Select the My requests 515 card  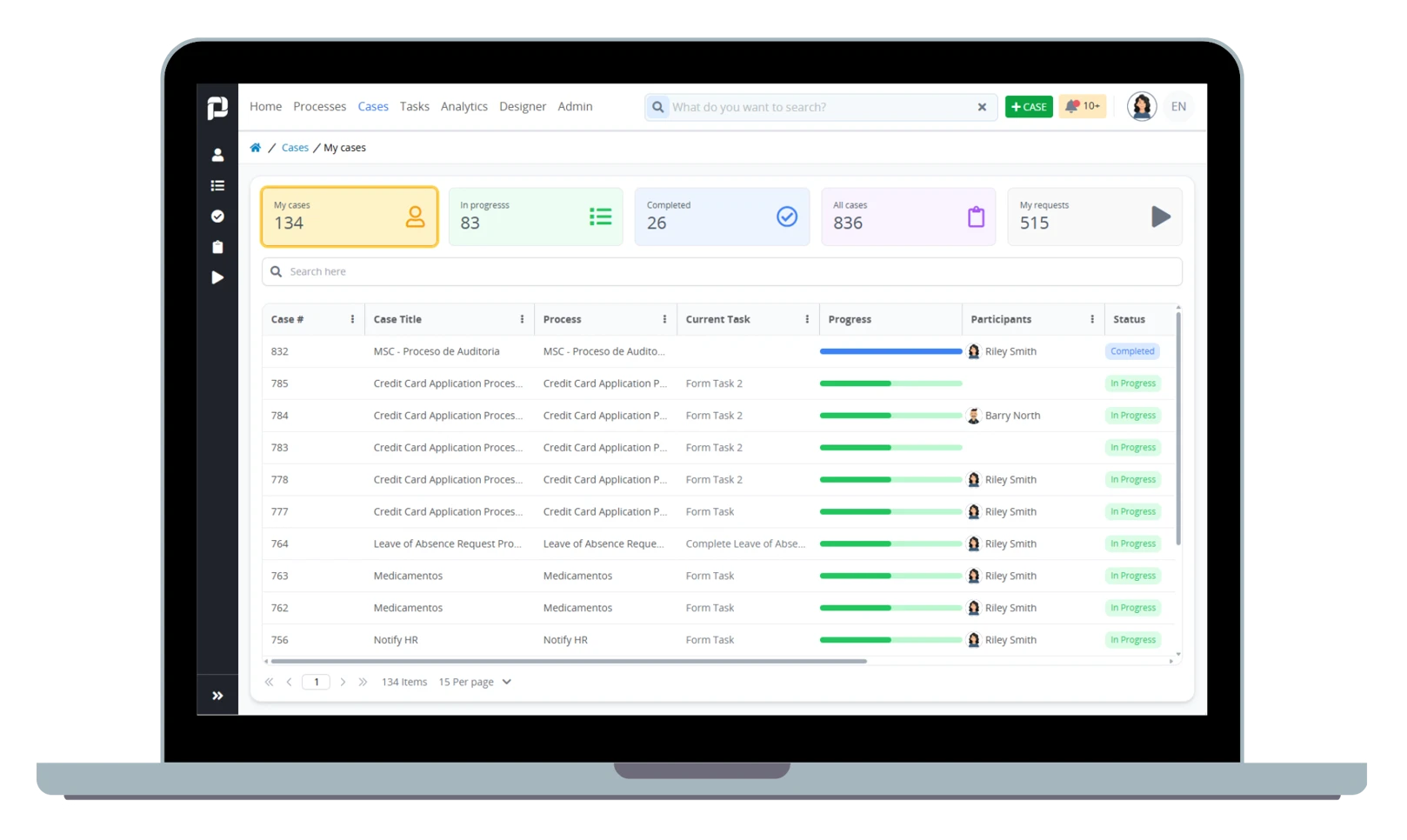1095,217
